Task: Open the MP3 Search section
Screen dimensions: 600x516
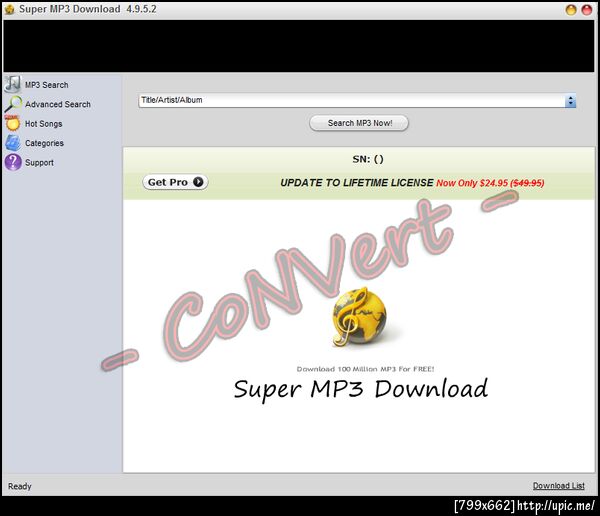Action: [47, 85]
